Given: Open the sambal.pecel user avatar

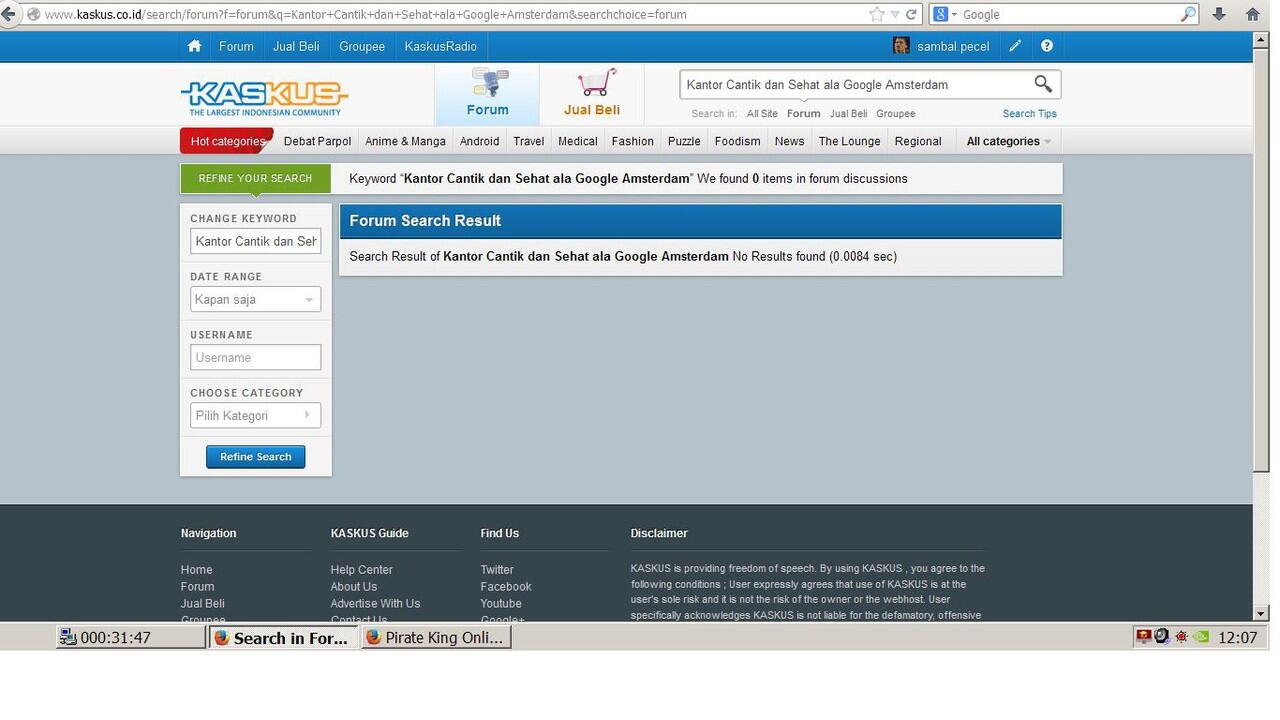Looking at the screenshot, I should point(901,46).
